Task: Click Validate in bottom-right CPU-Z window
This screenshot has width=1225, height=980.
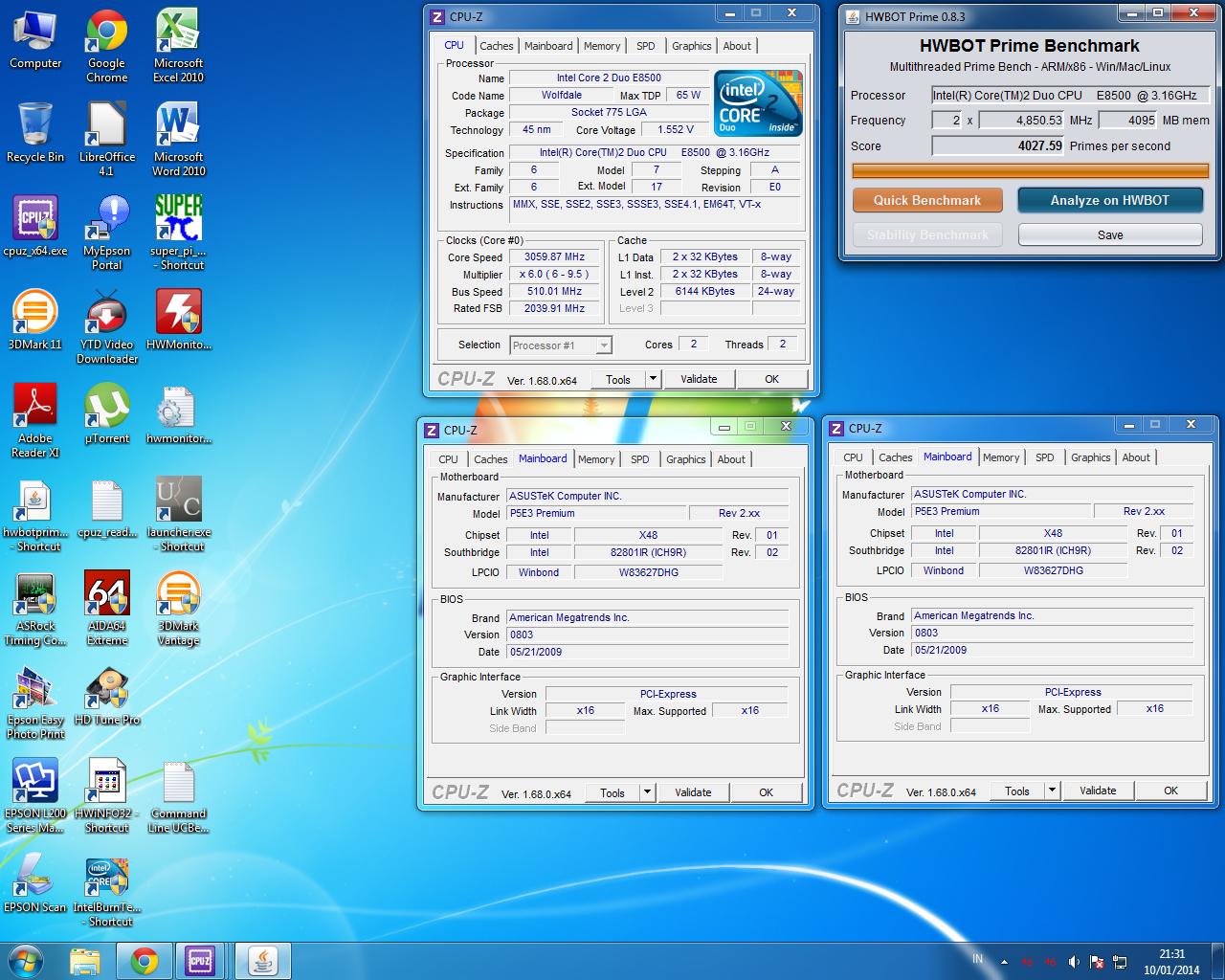Action: click(x=1098, y=791)
